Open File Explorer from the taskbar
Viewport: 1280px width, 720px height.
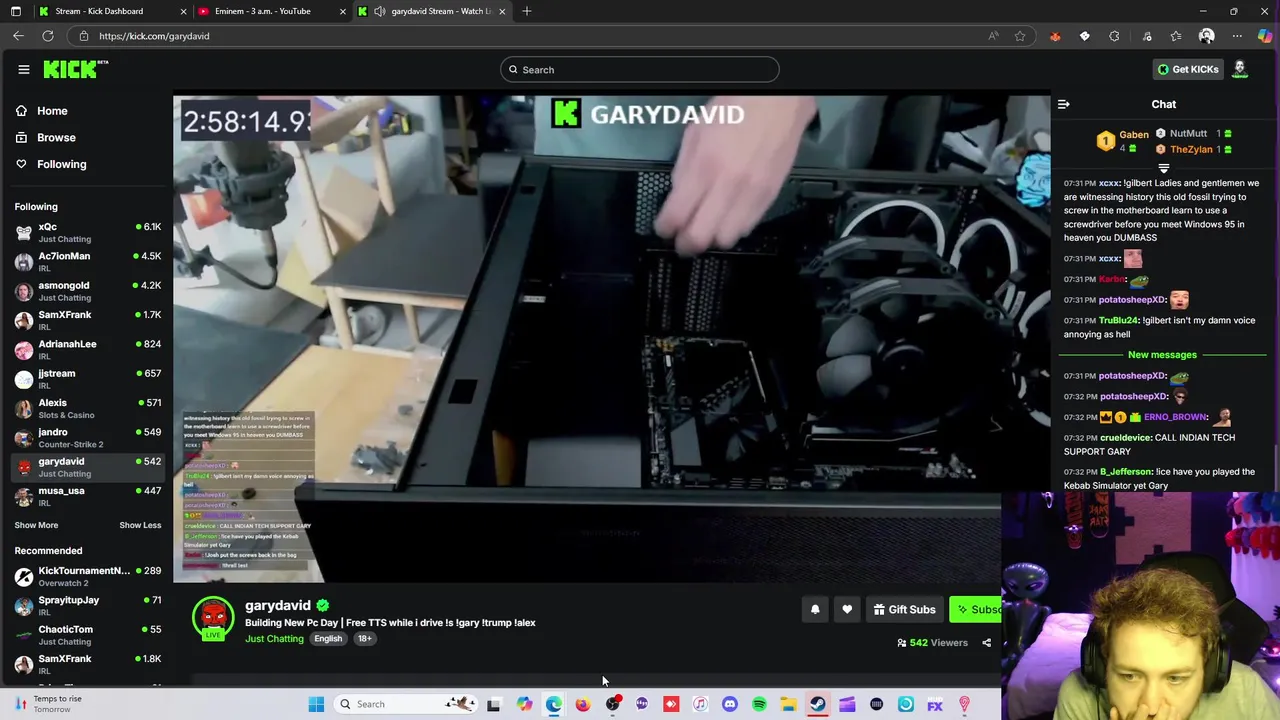coord(788,704)
